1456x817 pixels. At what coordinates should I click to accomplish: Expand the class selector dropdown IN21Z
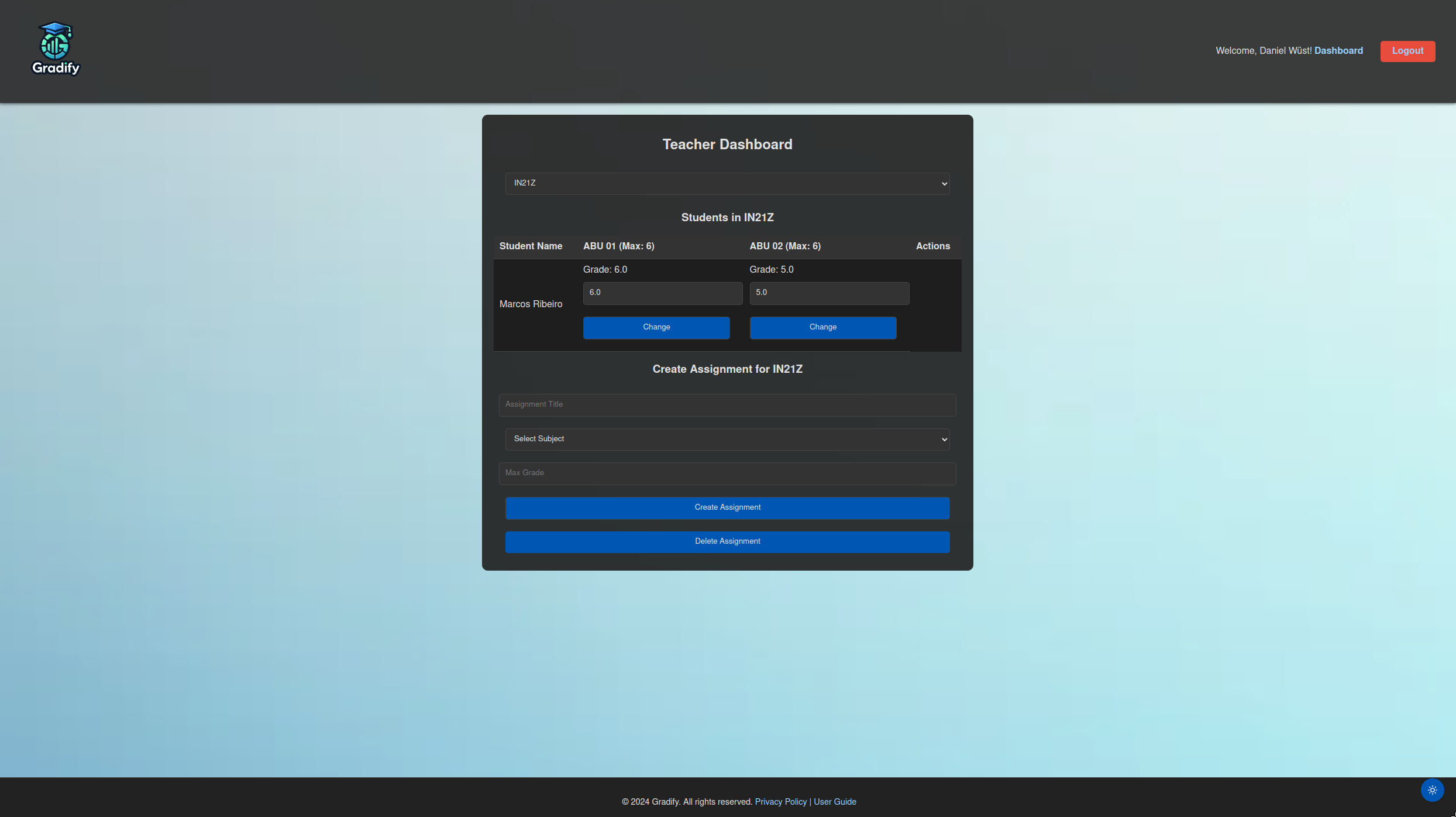[x=727, y=183]
